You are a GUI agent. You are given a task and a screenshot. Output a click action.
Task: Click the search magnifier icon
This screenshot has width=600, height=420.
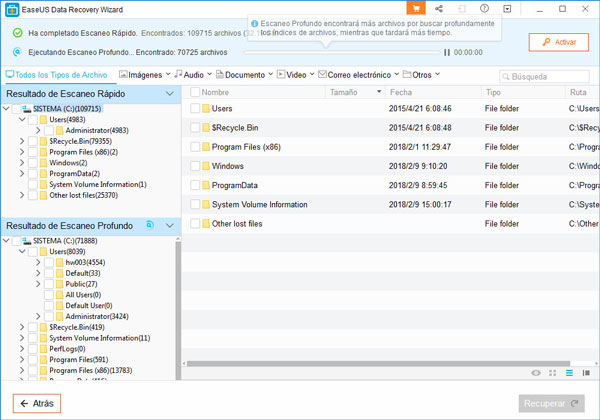(x=505, y=77)
